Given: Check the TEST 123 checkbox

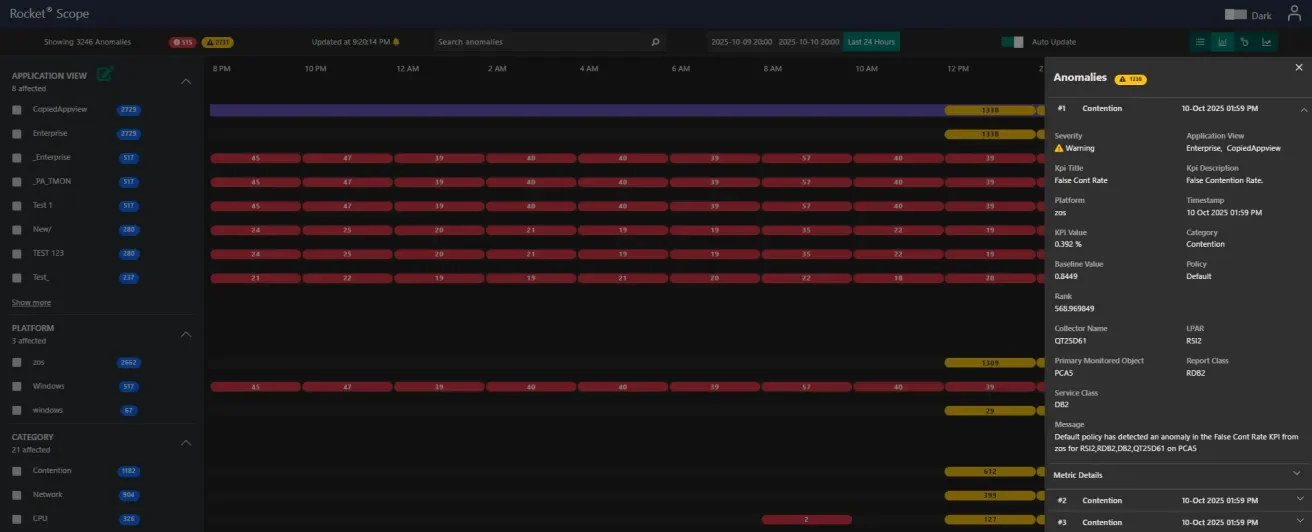Looking at the screenshot, I should click(x=17, y=253).
